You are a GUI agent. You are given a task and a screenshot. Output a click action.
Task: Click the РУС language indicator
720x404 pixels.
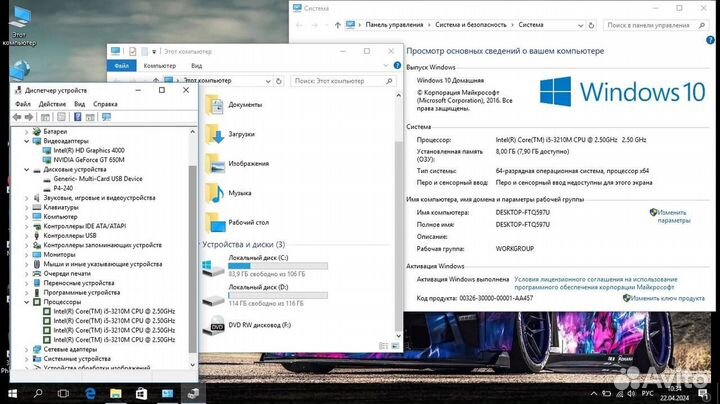647,393
